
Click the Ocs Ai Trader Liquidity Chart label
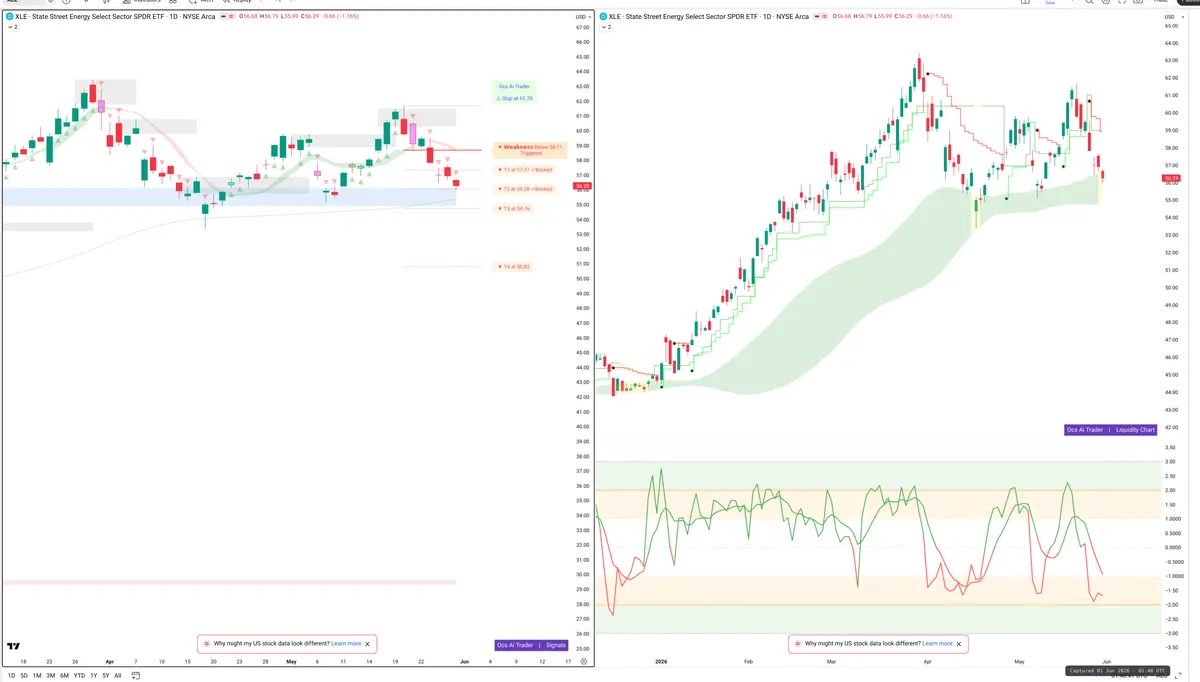pos(1110,430)
